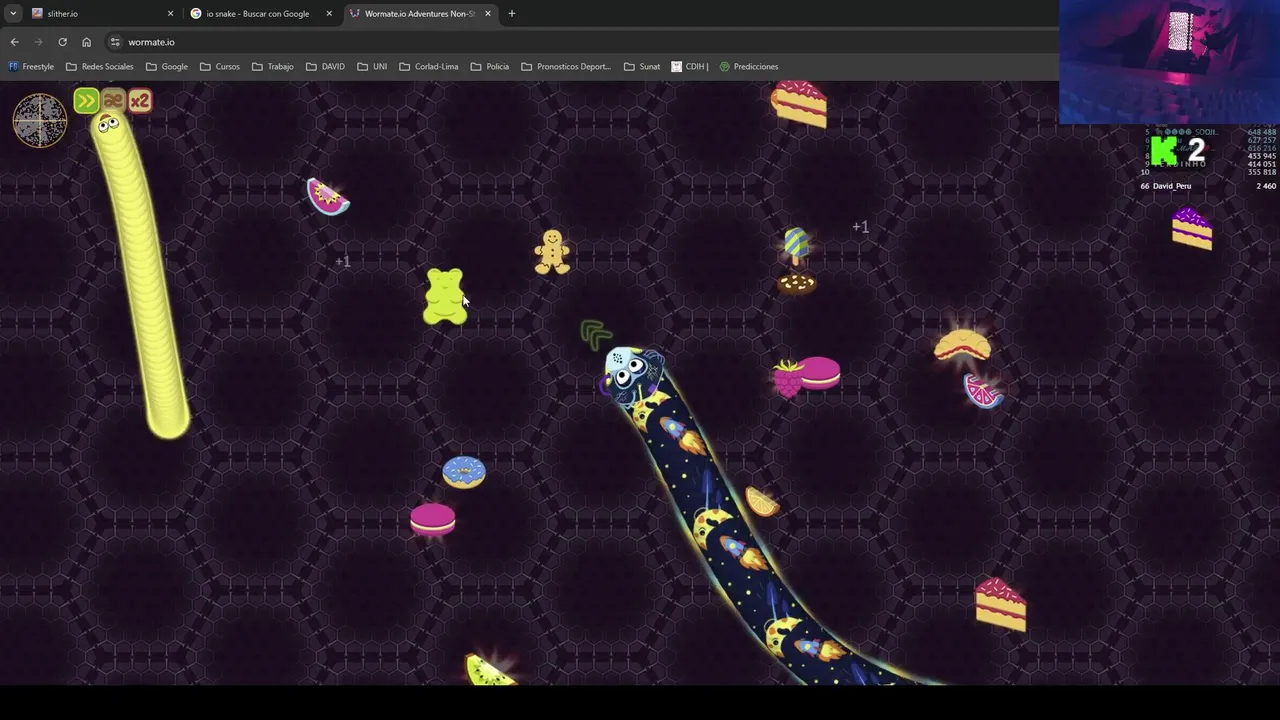Go to the browser home page

(x=86, y=42)
